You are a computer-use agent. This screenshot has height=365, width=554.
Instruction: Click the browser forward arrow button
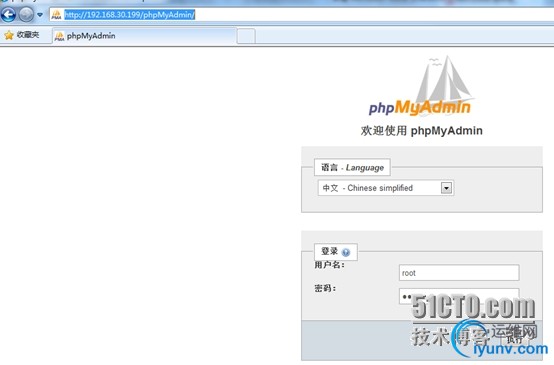tap(26, 15)
